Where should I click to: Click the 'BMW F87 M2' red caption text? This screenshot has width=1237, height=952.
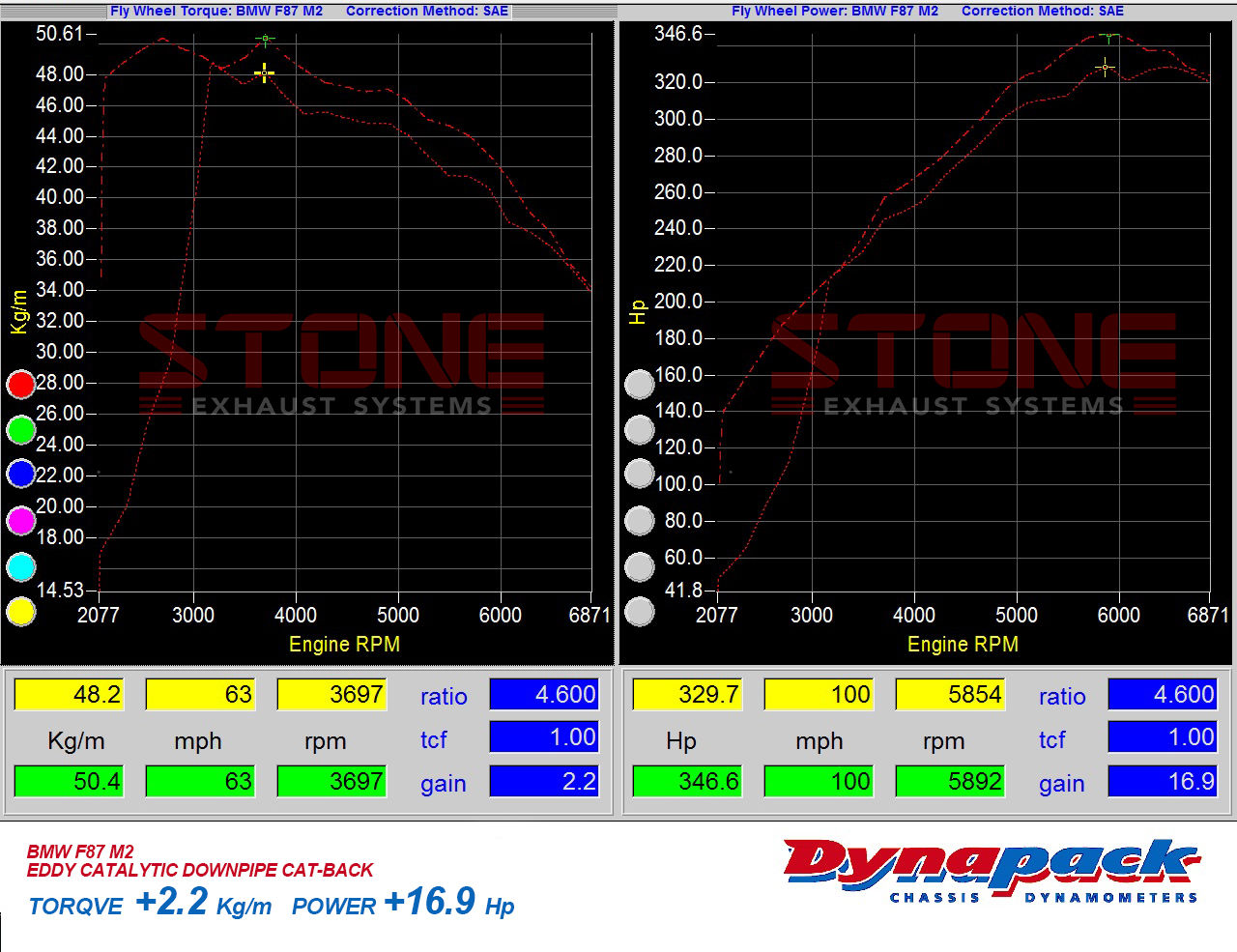(x=80, y=851)
